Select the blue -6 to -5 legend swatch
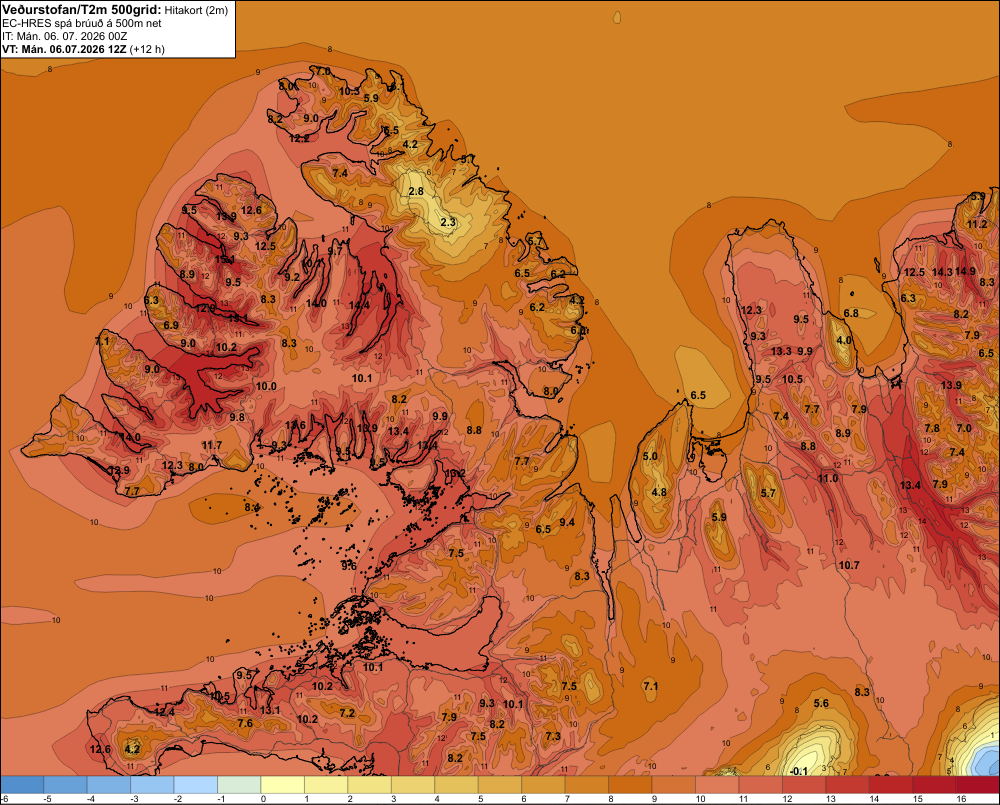Image resolution: width=1000 pixels, height=805 pixels. click(23, 785)
